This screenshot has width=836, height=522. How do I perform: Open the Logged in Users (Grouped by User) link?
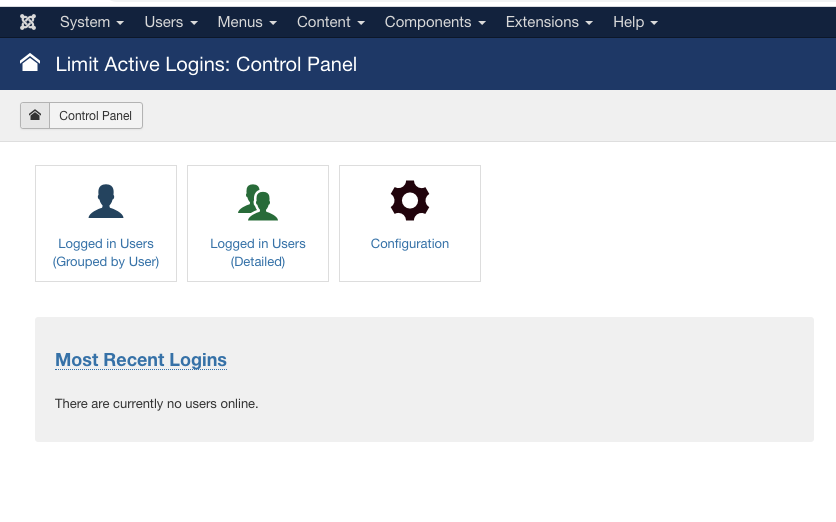(106, 253)
